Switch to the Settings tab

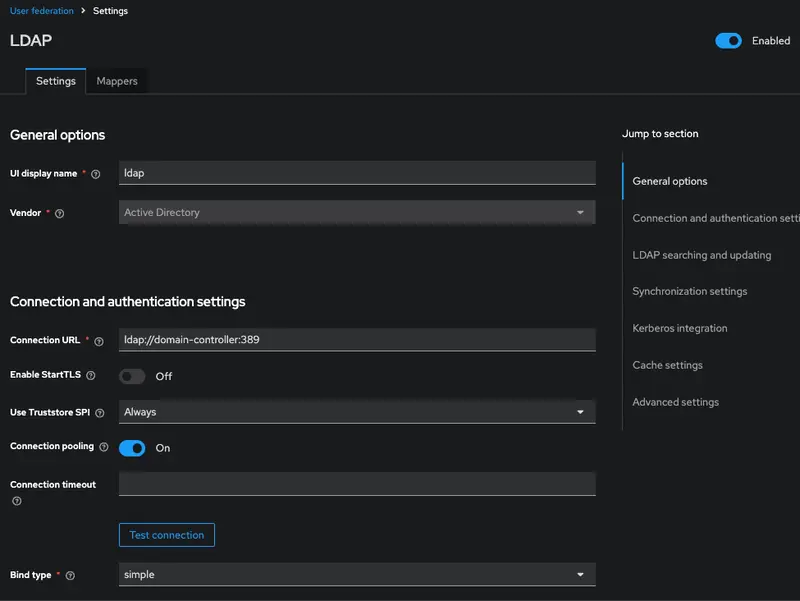[x=56, y=81]
